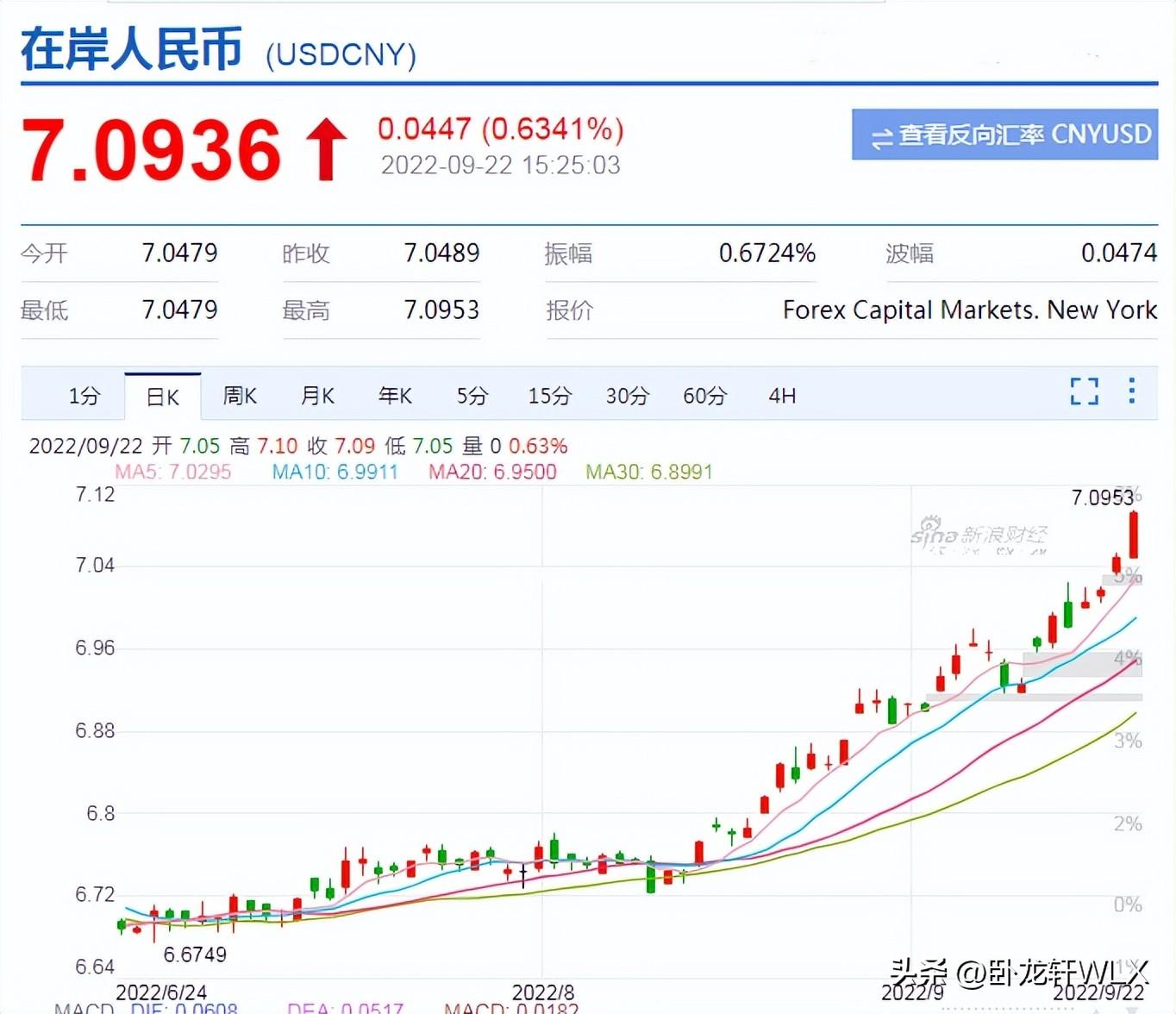
Task: Click the 今开 value 7.0479
Action: pos(179,253)
